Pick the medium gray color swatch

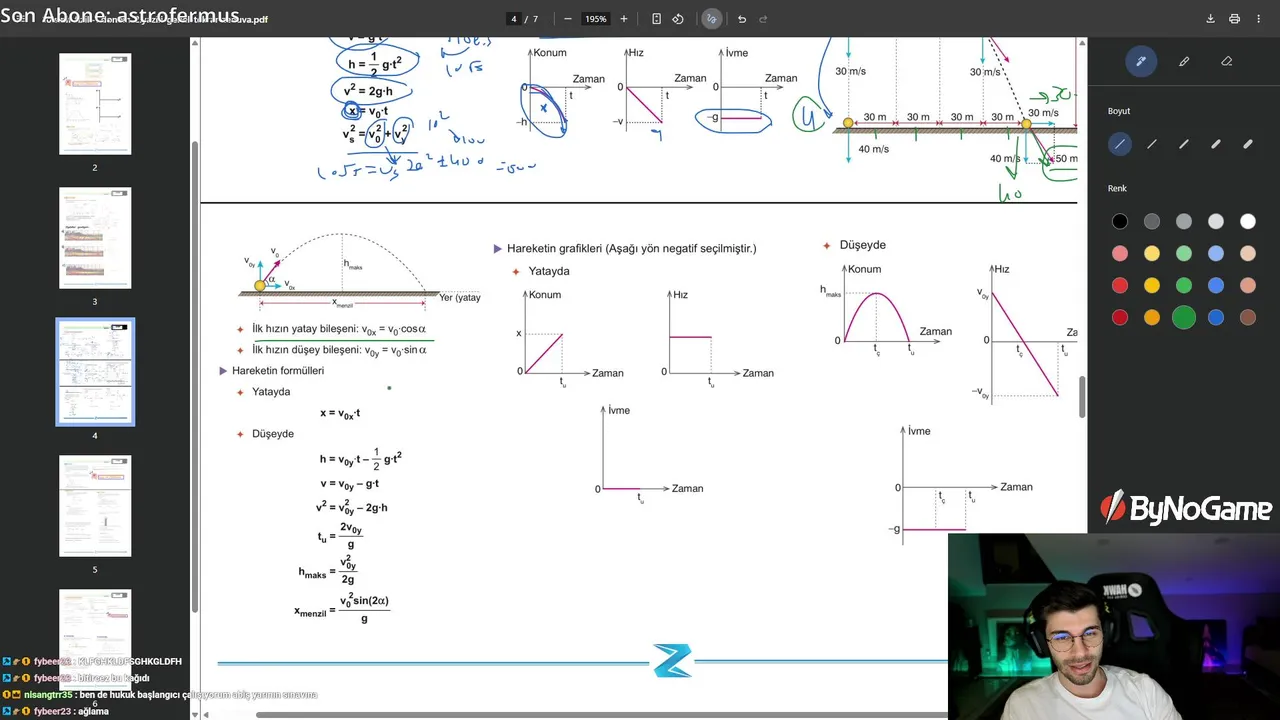point(1184,222)
